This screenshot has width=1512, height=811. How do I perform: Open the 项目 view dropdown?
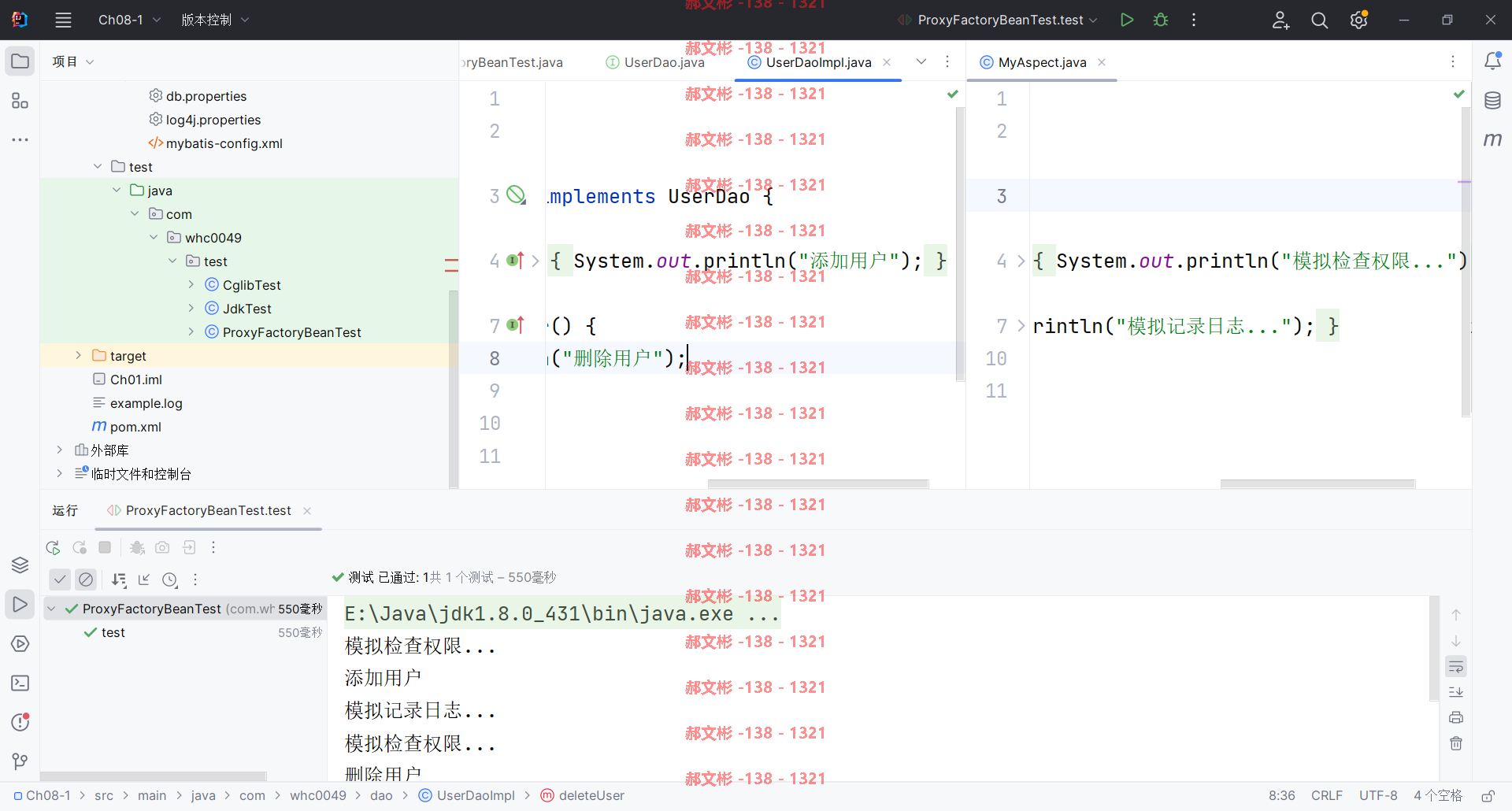click(72, 61)
